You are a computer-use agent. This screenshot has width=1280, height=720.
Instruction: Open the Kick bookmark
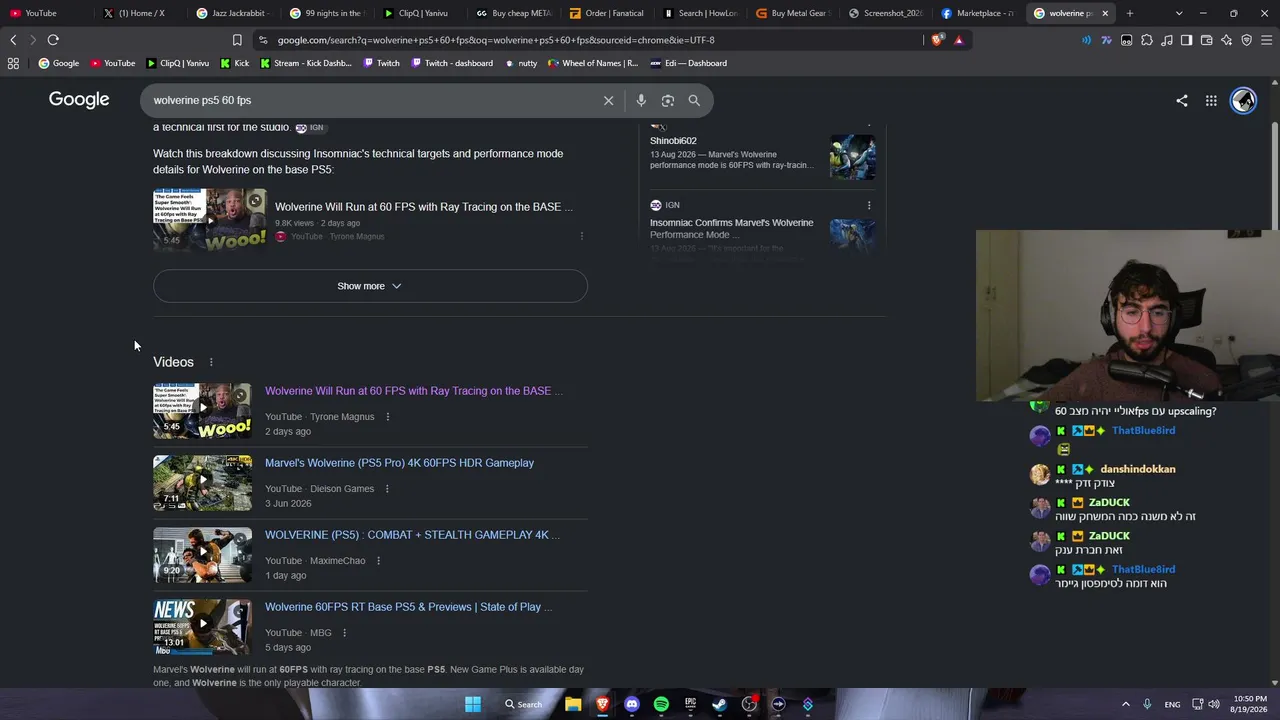(234, 63)
